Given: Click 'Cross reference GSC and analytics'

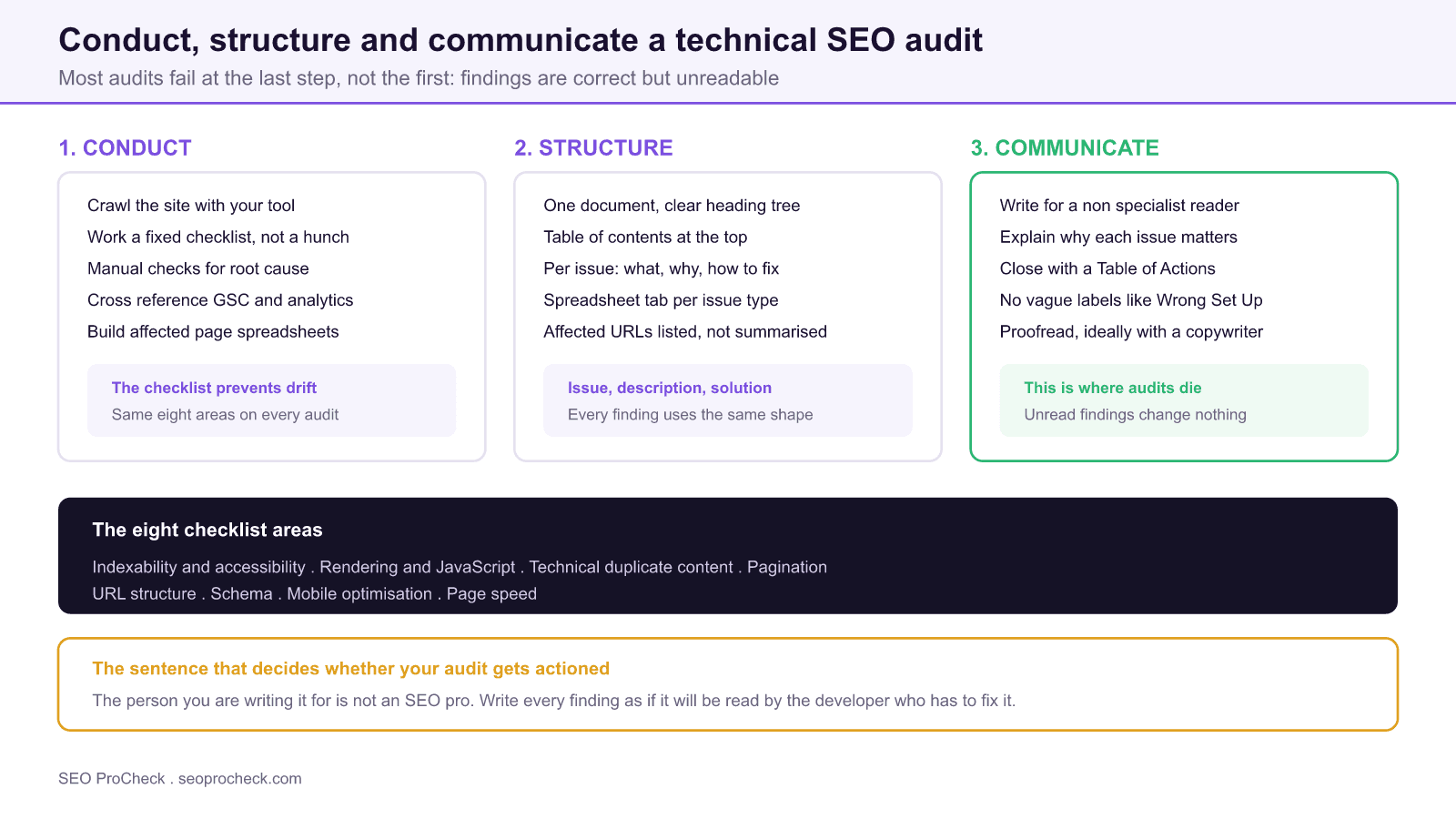Looking at the screenshot, I should tap(220, 300).
